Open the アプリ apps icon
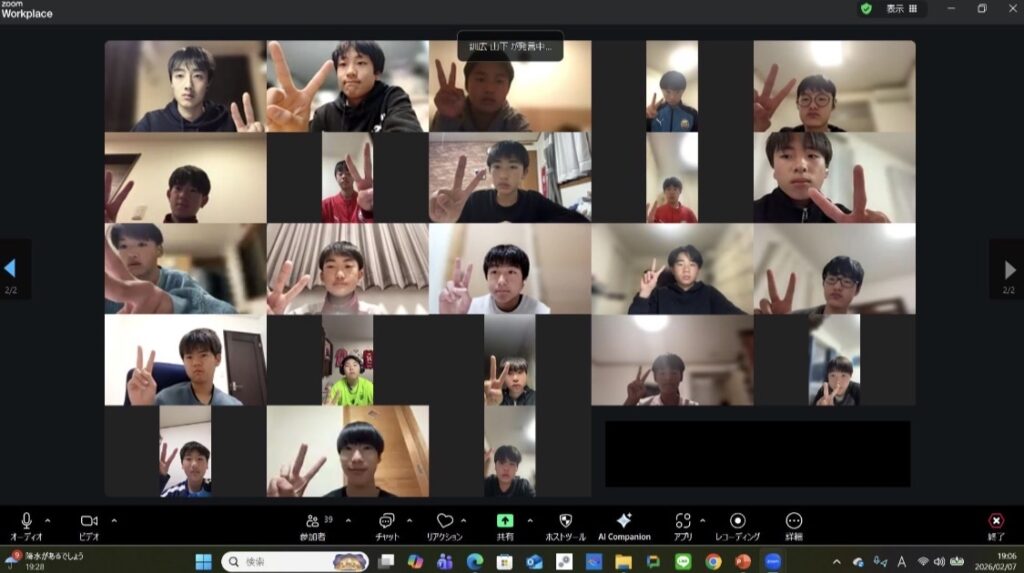 [683, 522]
